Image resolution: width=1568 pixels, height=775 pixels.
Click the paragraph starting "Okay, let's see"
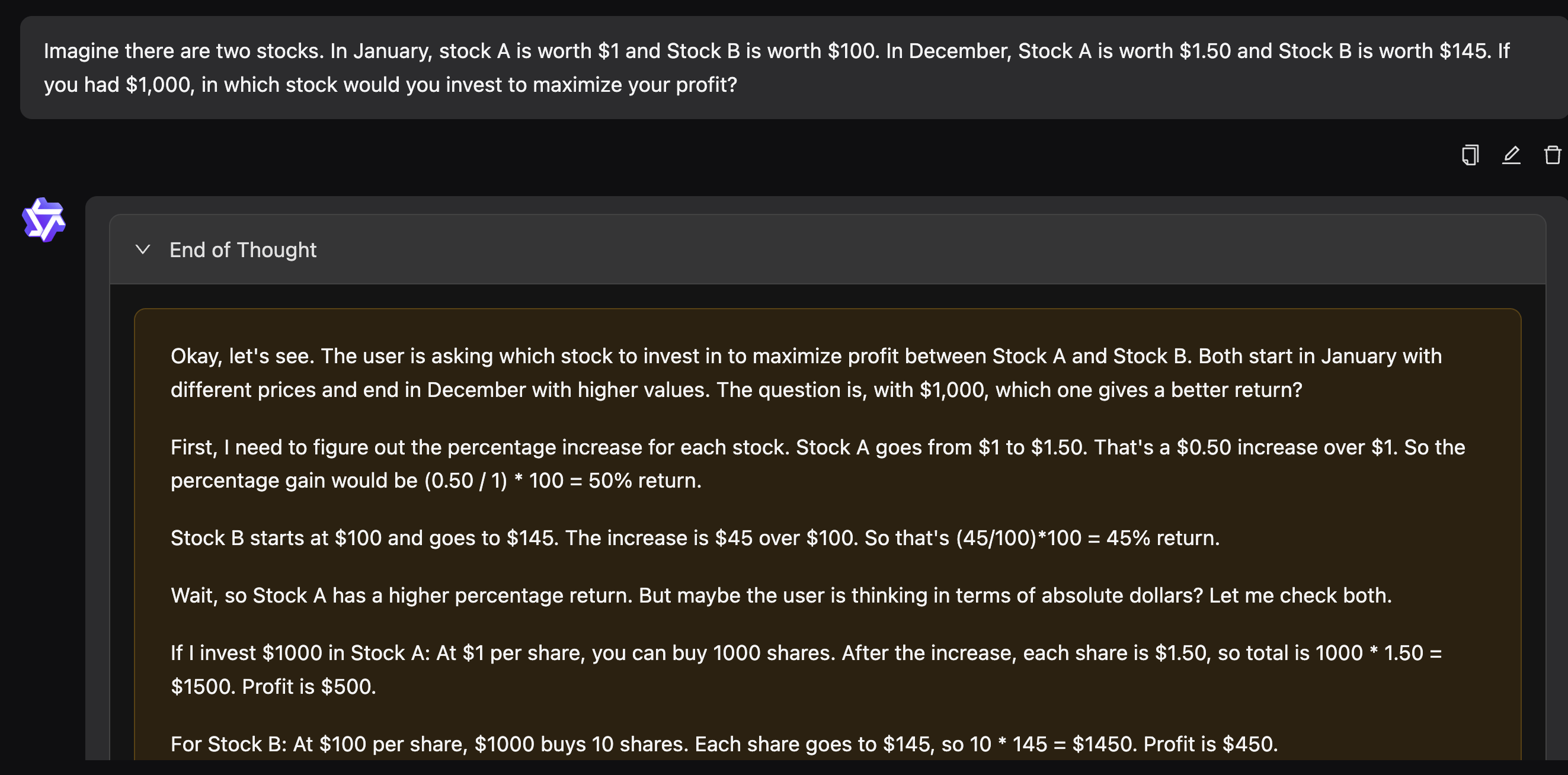coord(806,373)
